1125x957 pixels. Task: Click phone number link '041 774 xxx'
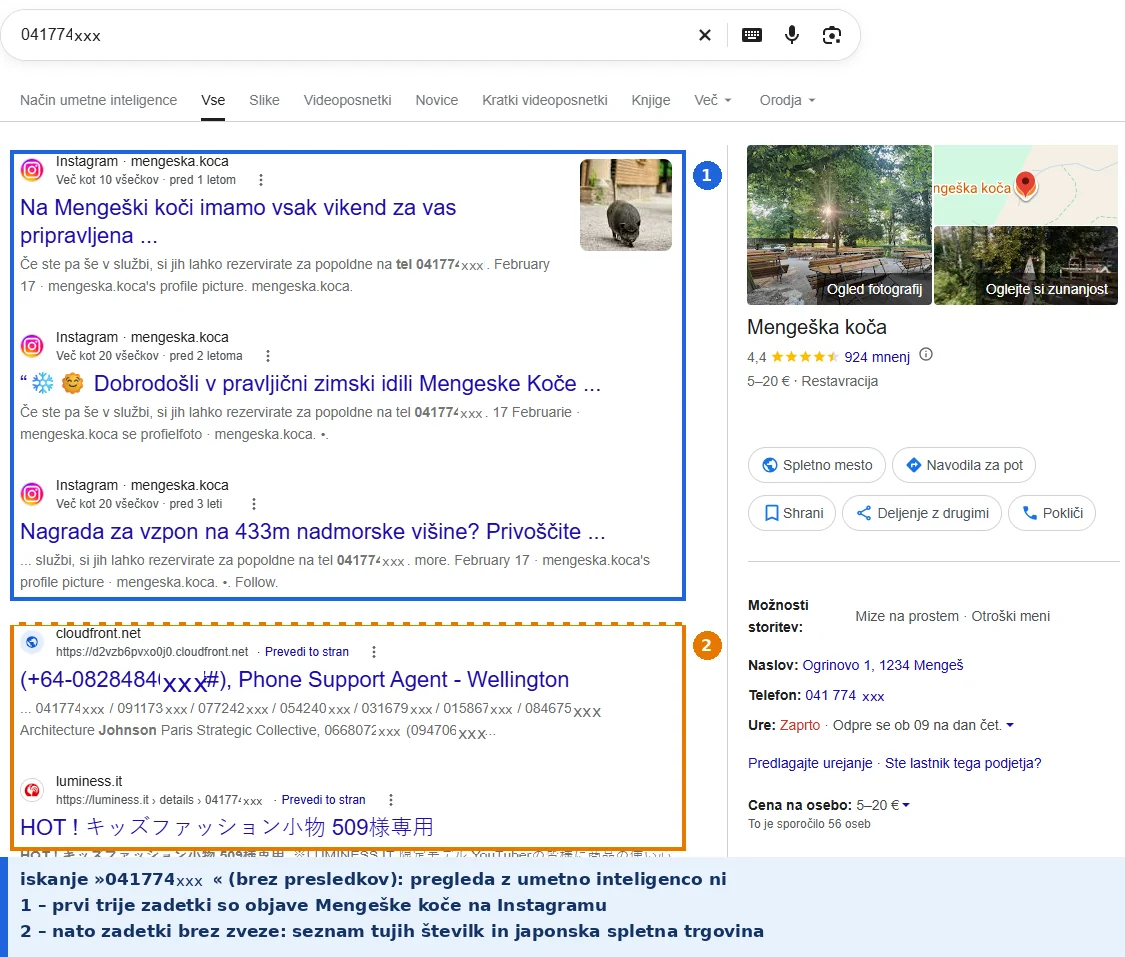pyautogui.click(x=844, y=695)
